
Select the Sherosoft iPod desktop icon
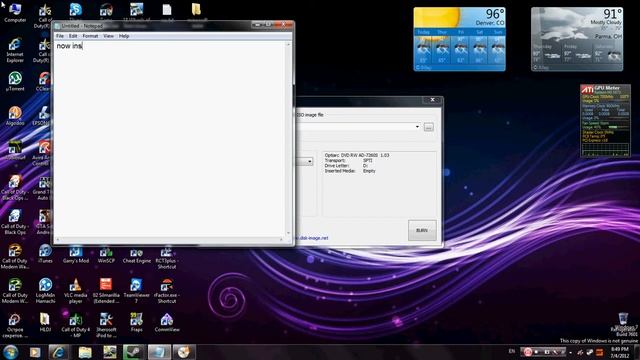(106, 325)
